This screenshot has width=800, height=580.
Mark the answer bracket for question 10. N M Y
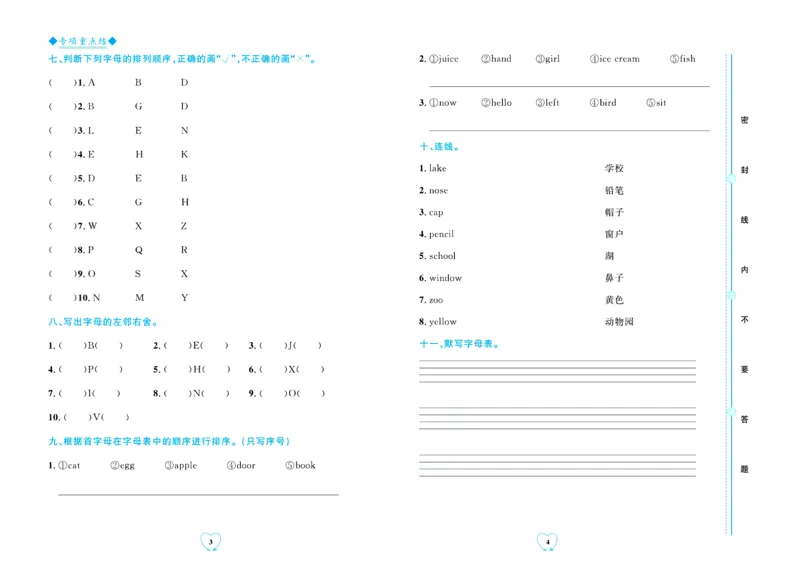click(x=61, y=298)
